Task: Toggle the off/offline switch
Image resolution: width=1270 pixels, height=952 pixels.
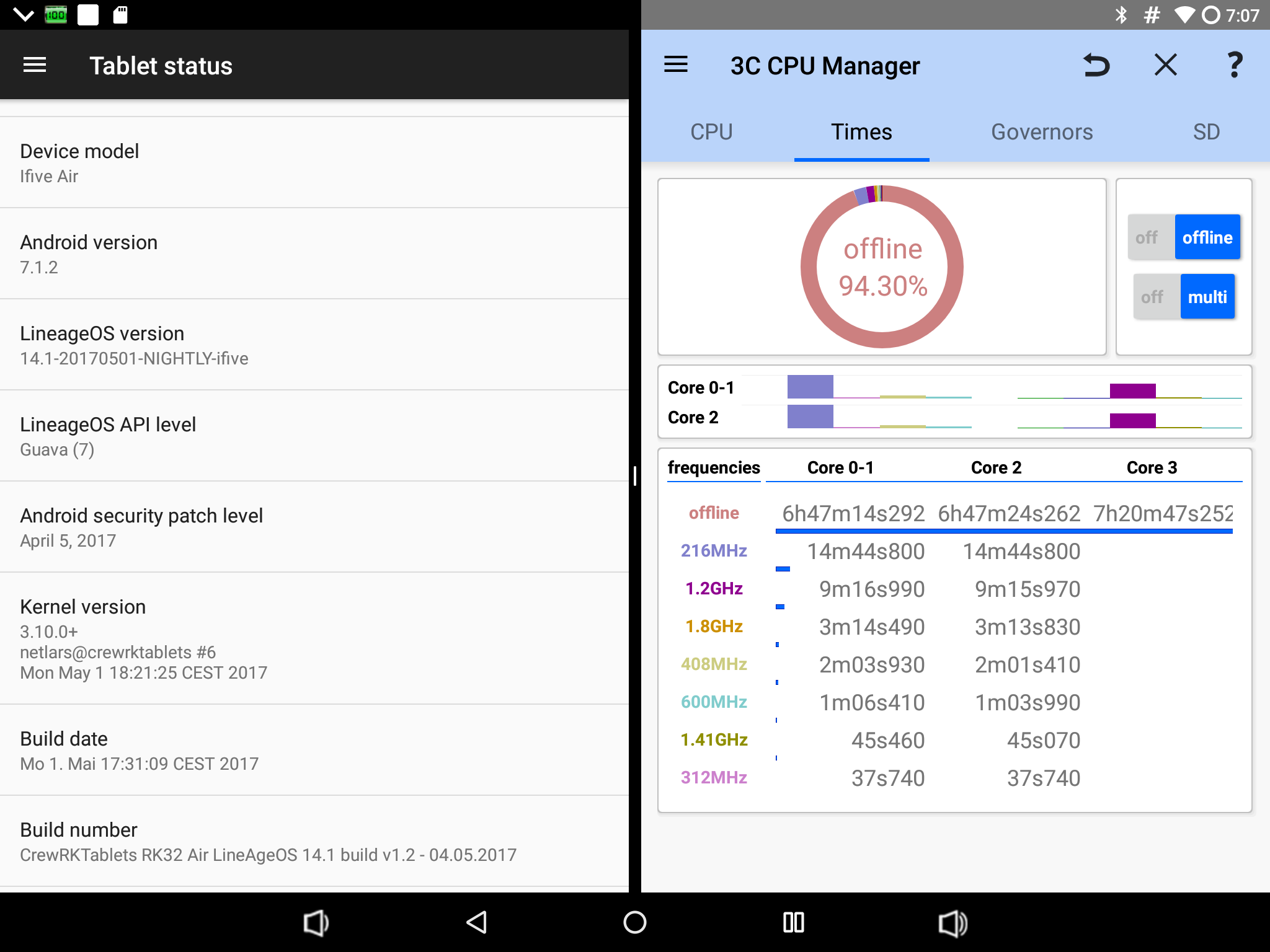Action: pyautogui.click(x=1184, y=237)
